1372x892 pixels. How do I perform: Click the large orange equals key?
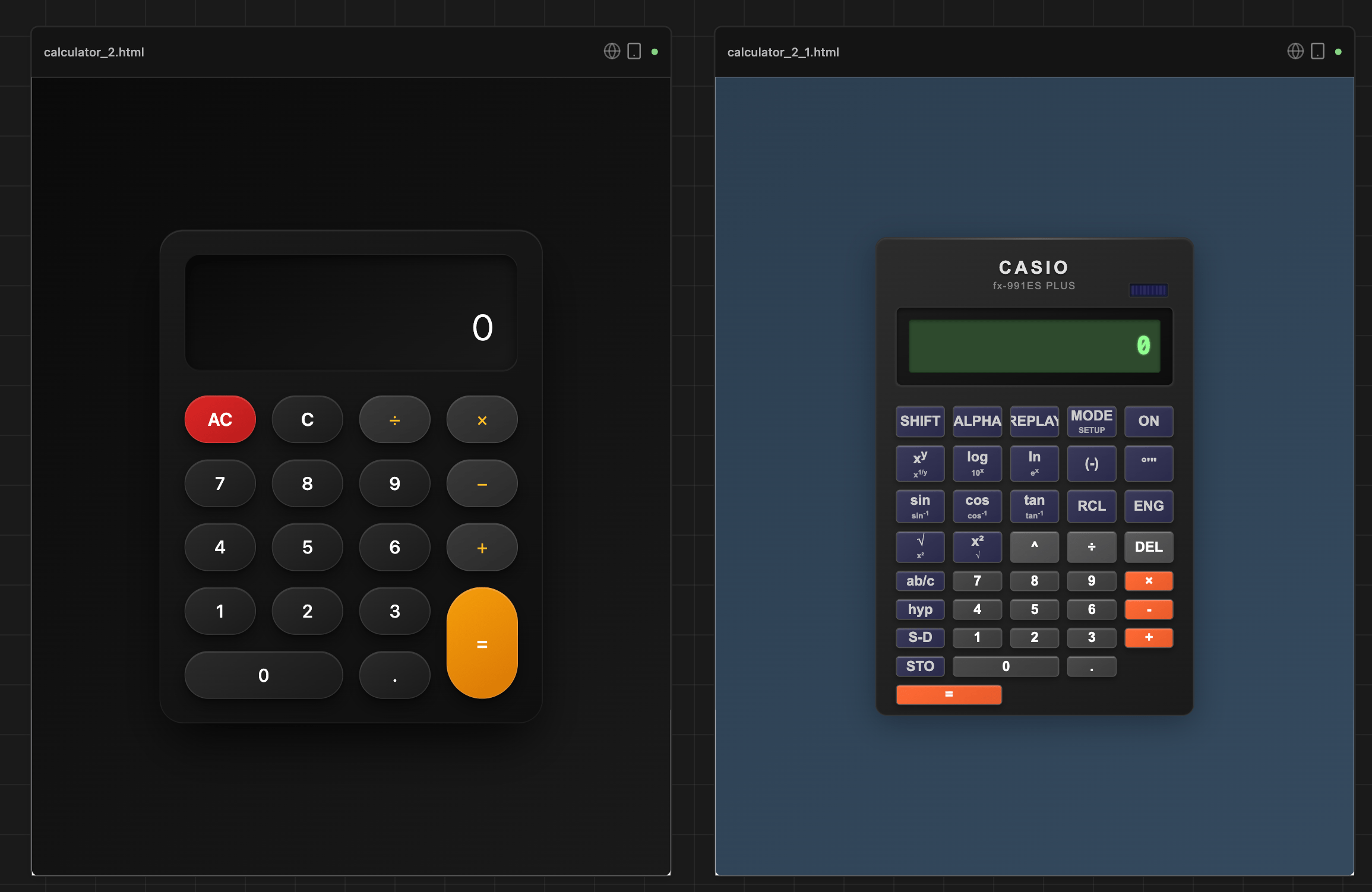(482, 643)
